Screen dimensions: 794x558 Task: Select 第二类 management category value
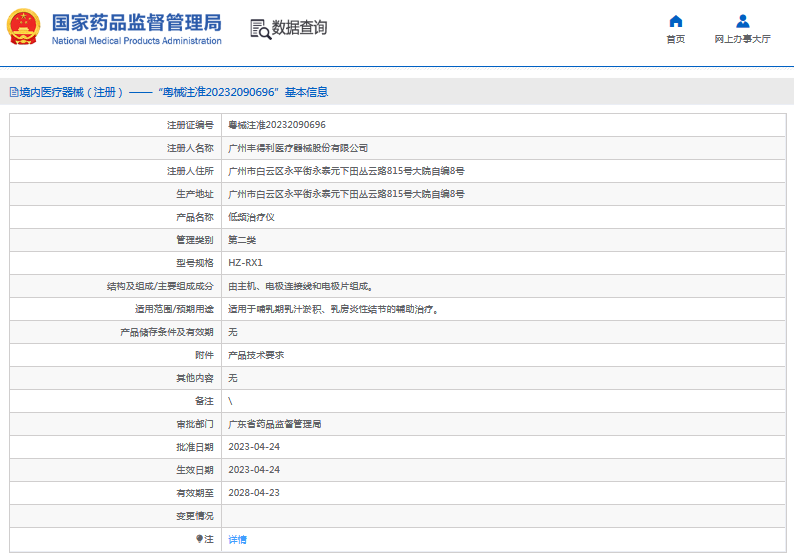pos(242,240)
